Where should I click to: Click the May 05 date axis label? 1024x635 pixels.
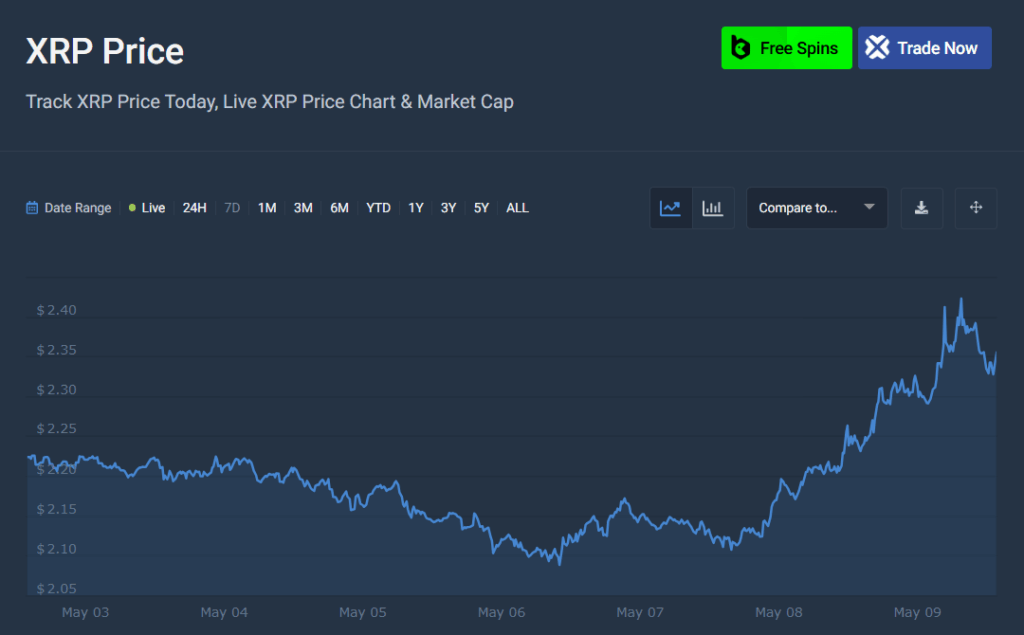(x=362, y=612)
